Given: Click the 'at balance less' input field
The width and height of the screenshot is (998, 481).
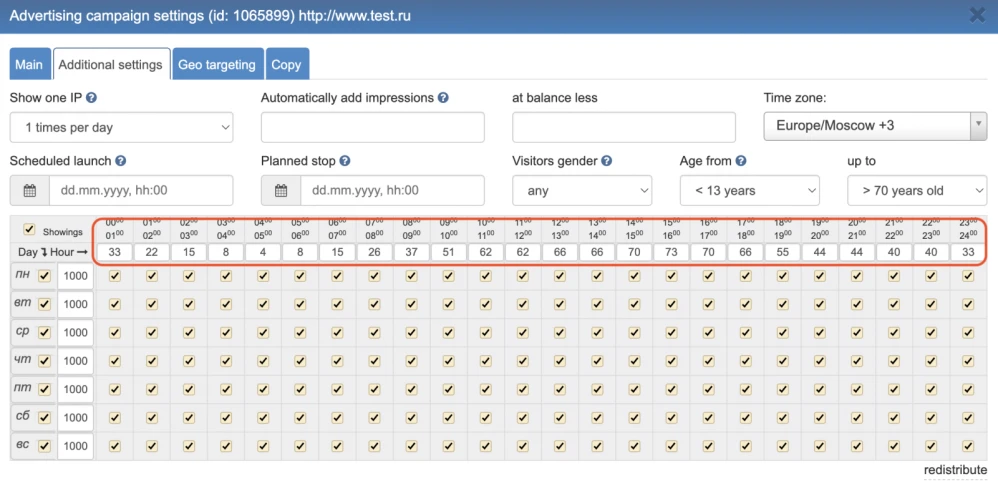Looking at the screenshot, I should click(624, 127).
